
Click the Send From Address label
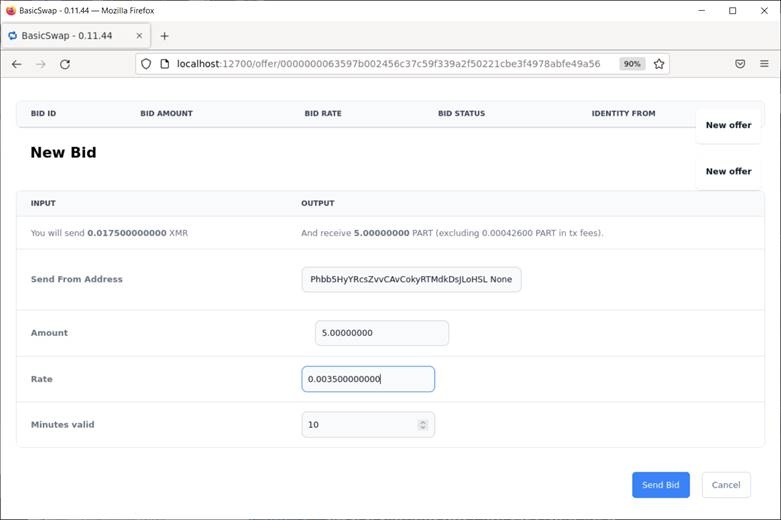(x=77, y=279)
